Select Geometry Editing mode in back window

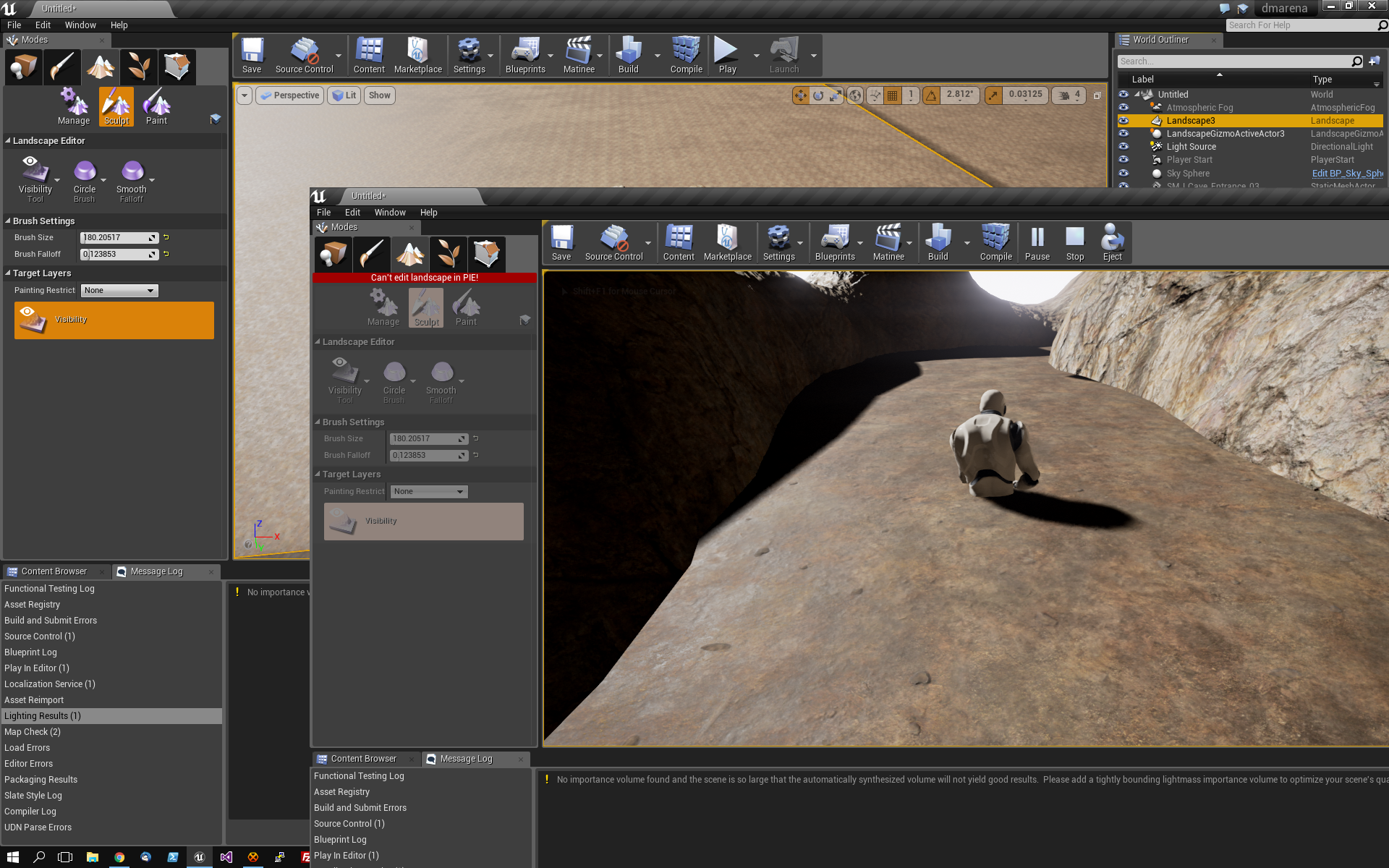coord(177,67)
